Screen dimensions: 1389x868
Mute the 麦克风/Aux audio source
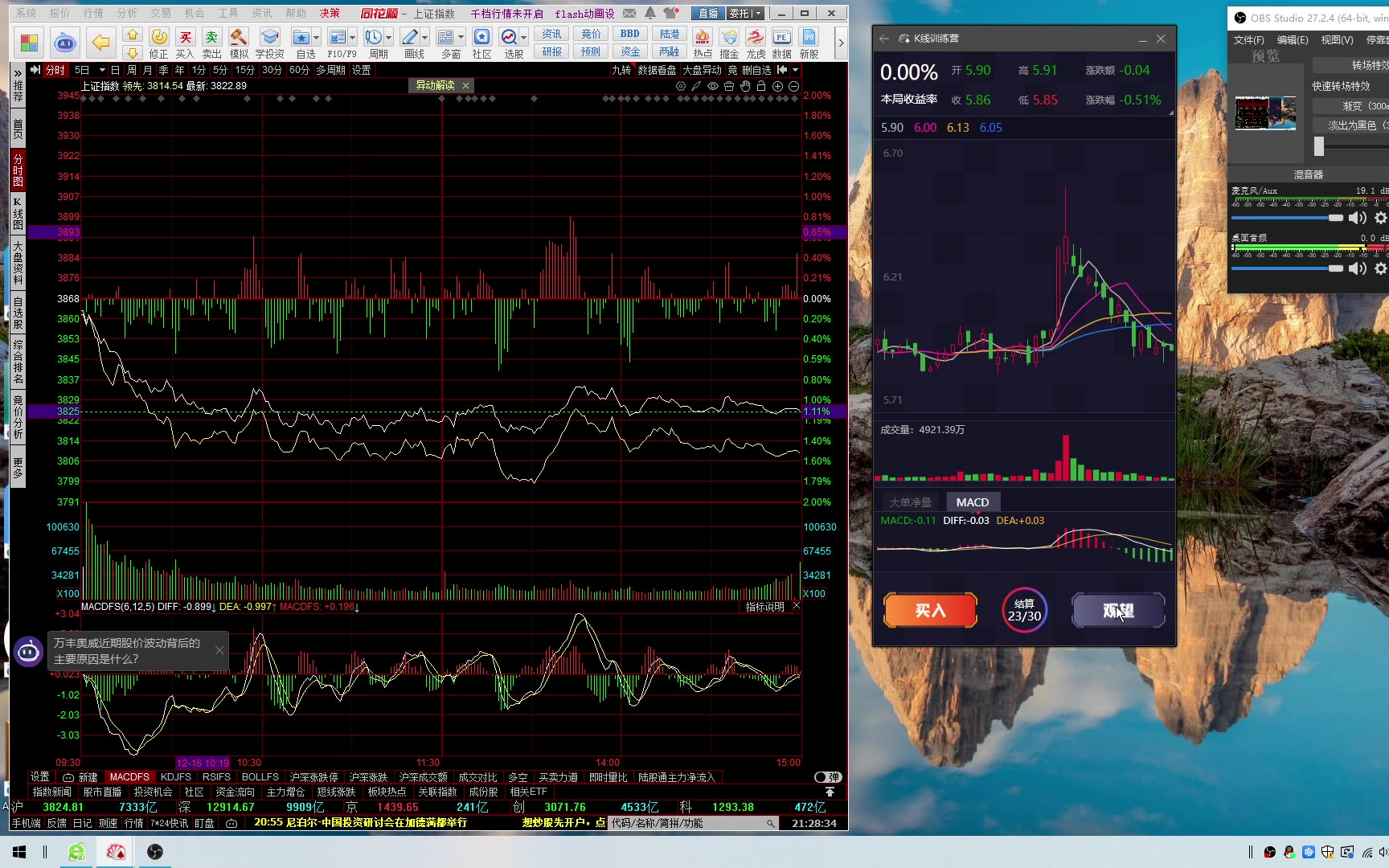point(1358,218)
